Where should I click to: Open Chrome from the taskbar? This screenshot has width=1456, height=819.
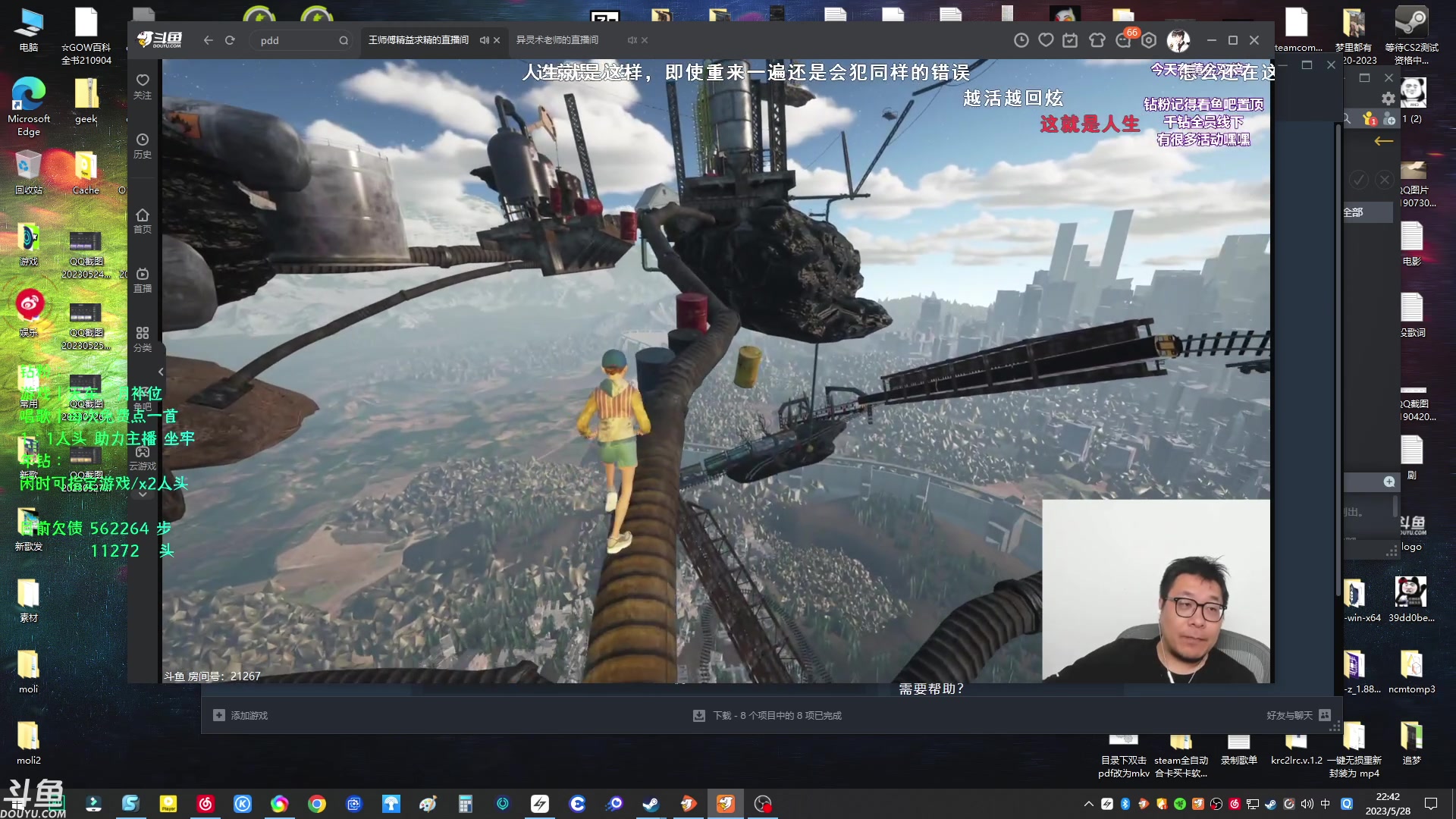pos(316,804)
